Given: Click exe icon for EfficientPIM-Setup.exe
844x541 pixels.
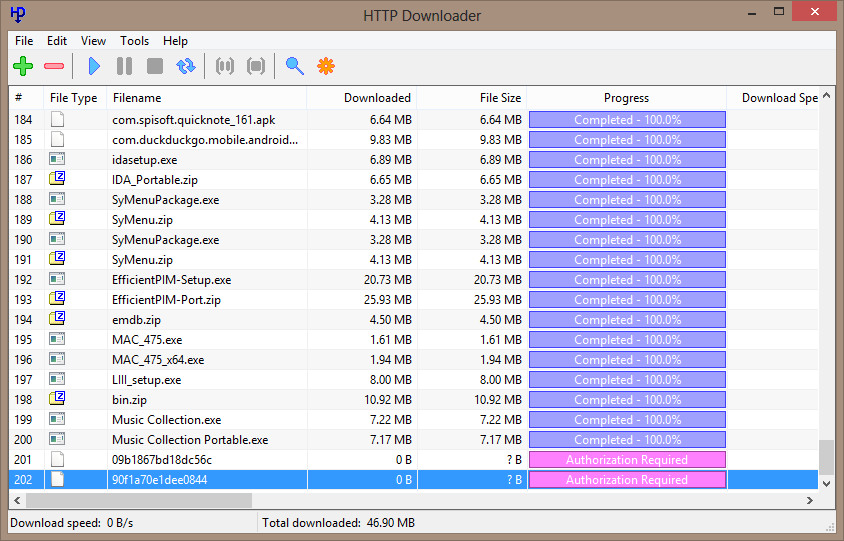Looking at the screenshot, I should [57, 279].
